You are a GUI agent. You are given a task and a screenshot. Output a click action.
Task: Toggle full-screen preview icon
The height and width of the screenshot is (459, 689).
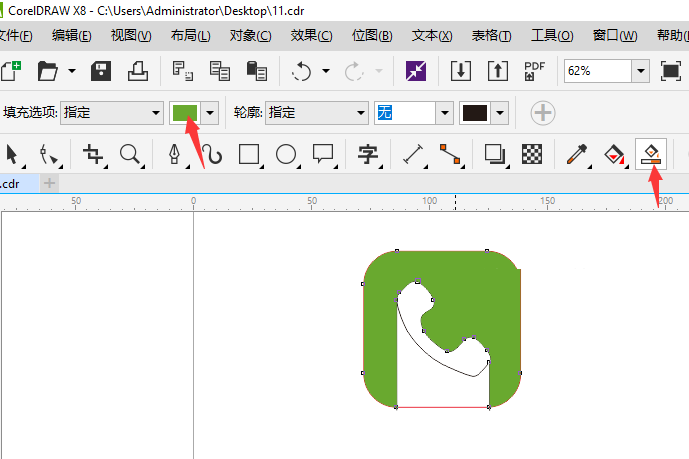coord(671,71)
